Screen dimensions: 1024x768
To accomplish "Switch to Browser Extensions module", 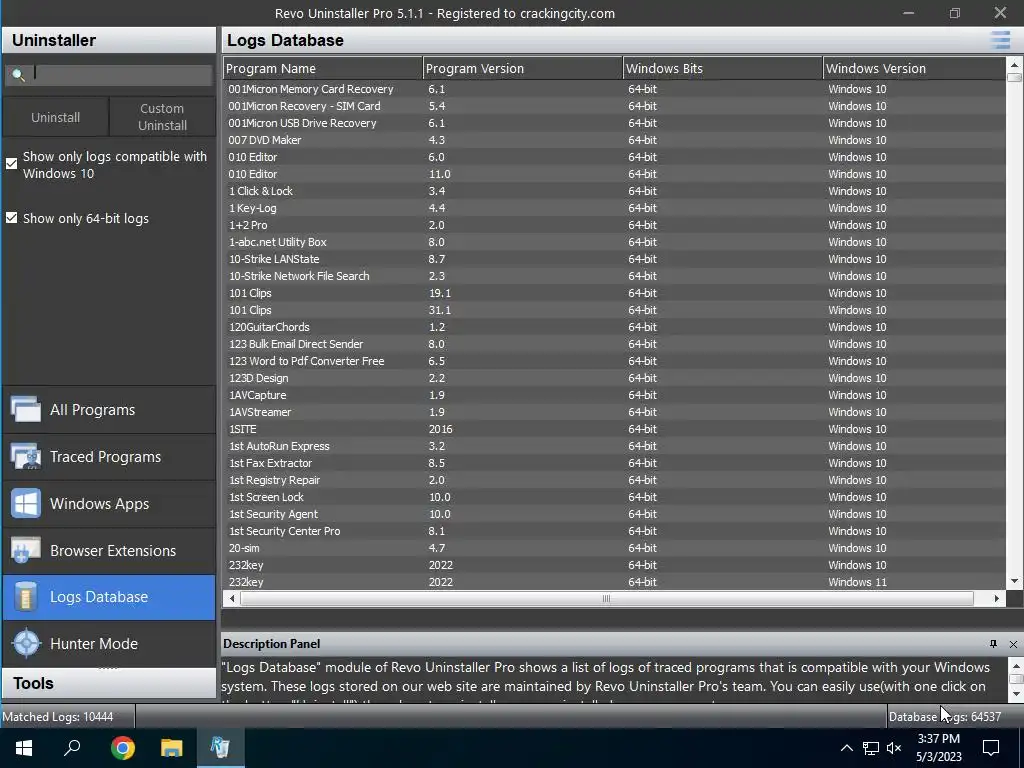I will (x=109, y=551).
